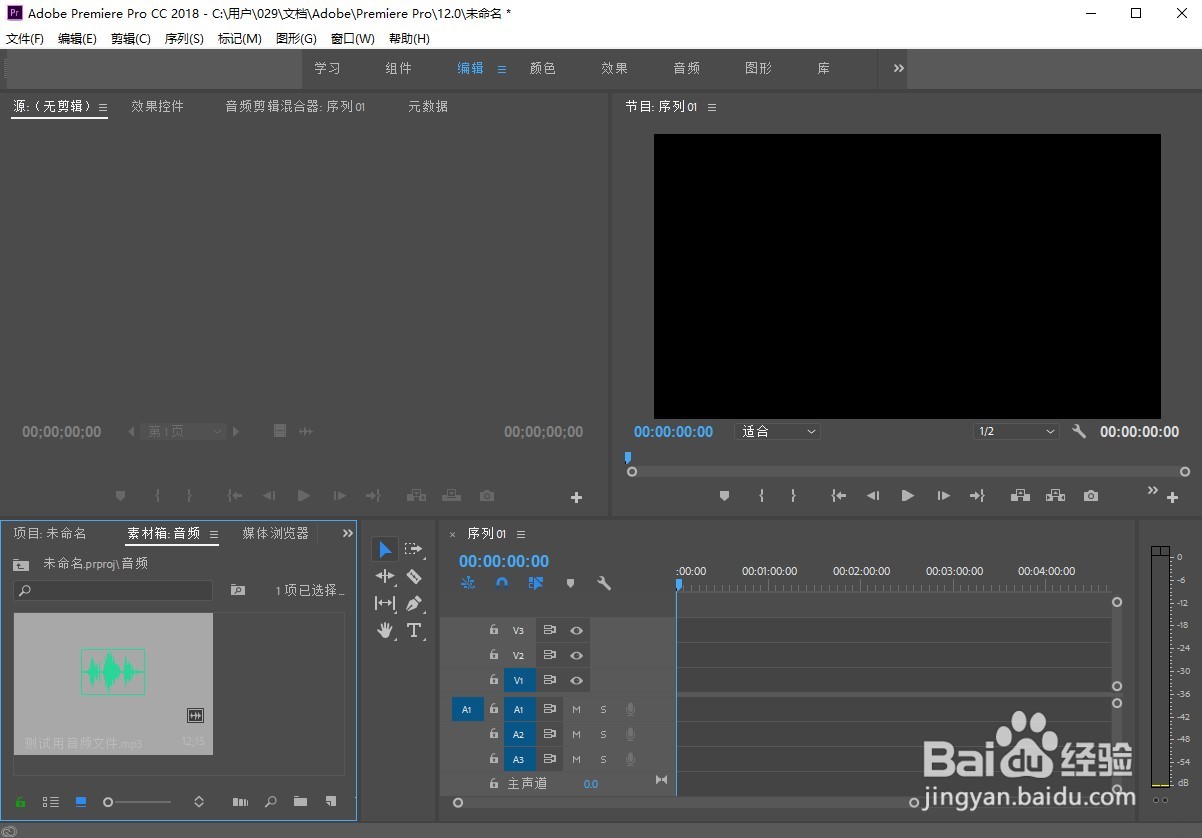Select the Pen tool
Image resolution: width=1202 pixels, height=838 pixels.
pyautogui.click(x=414, y=603)
